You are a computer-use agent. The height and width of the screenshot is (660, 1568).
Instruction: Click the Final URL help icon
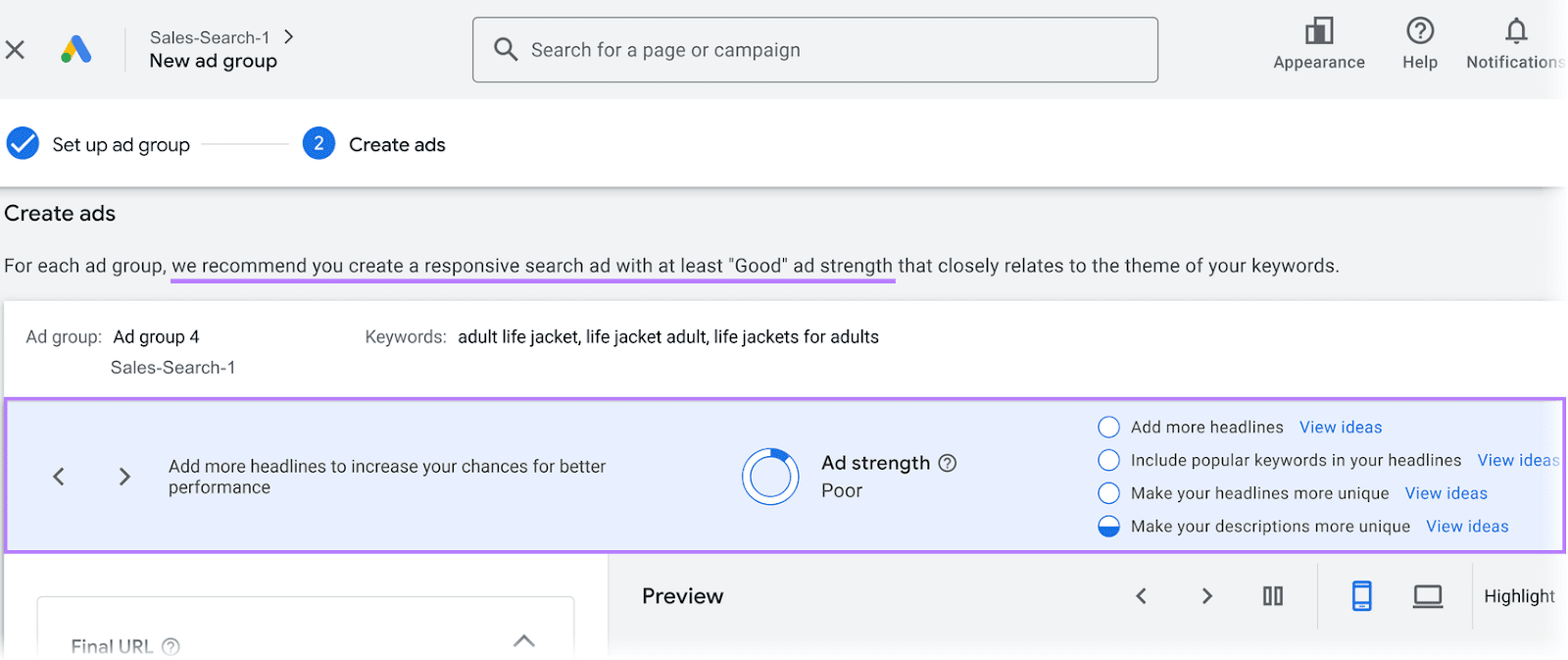[171, 646]
